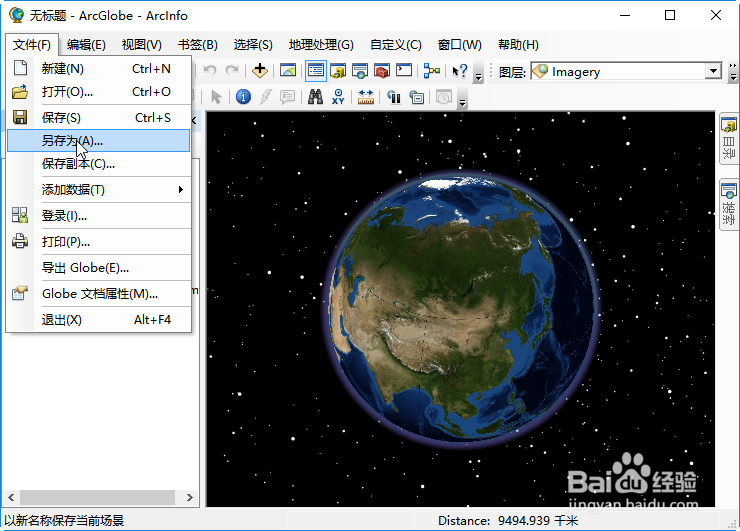The height and width of the screenshot is (531, 740).
Task: Open Globe 文档属性(M)... menu entry
Action: (99, 294)
